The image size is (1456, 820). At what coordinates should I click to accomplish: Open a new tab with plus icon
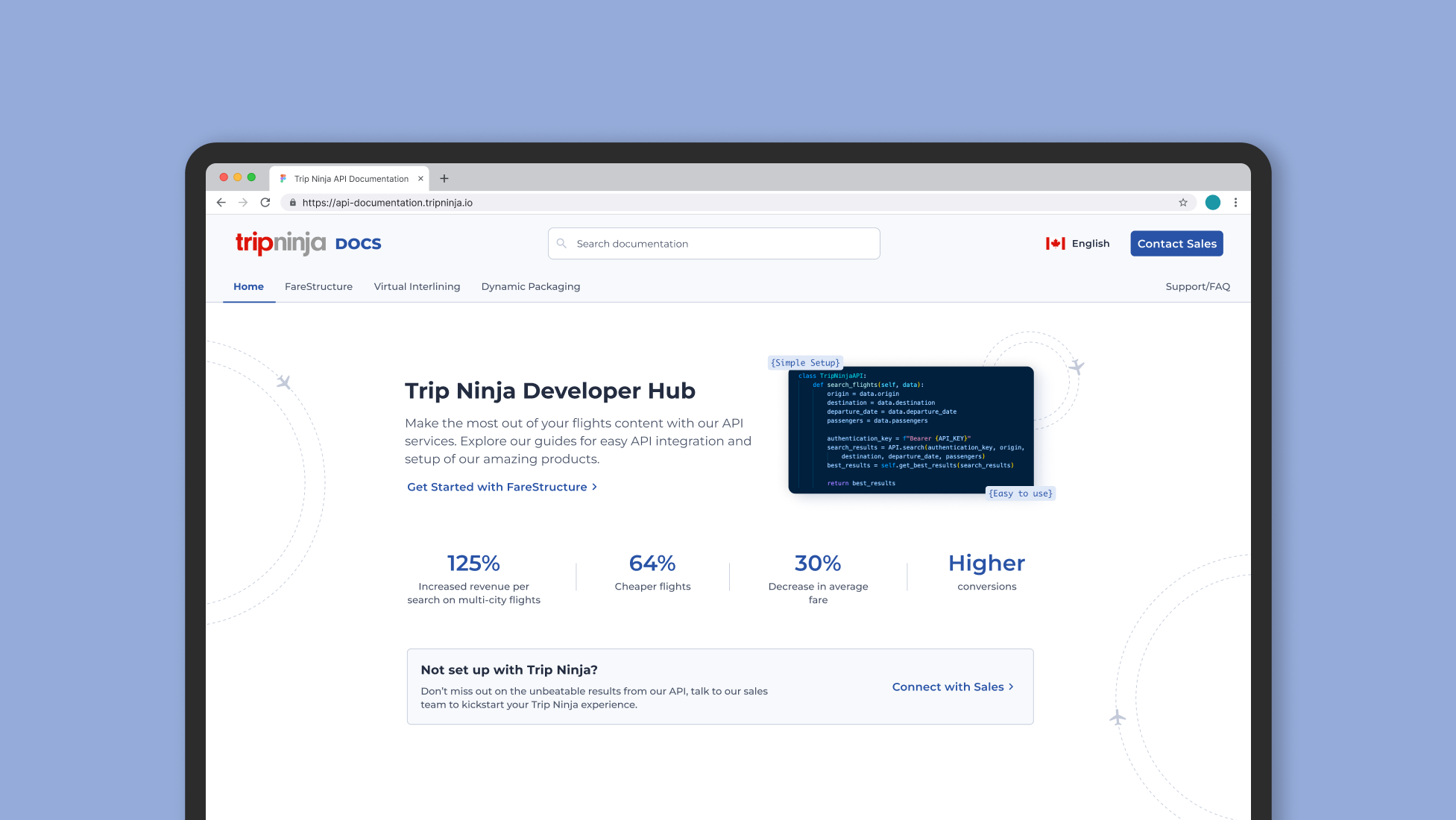coord(444,179)
